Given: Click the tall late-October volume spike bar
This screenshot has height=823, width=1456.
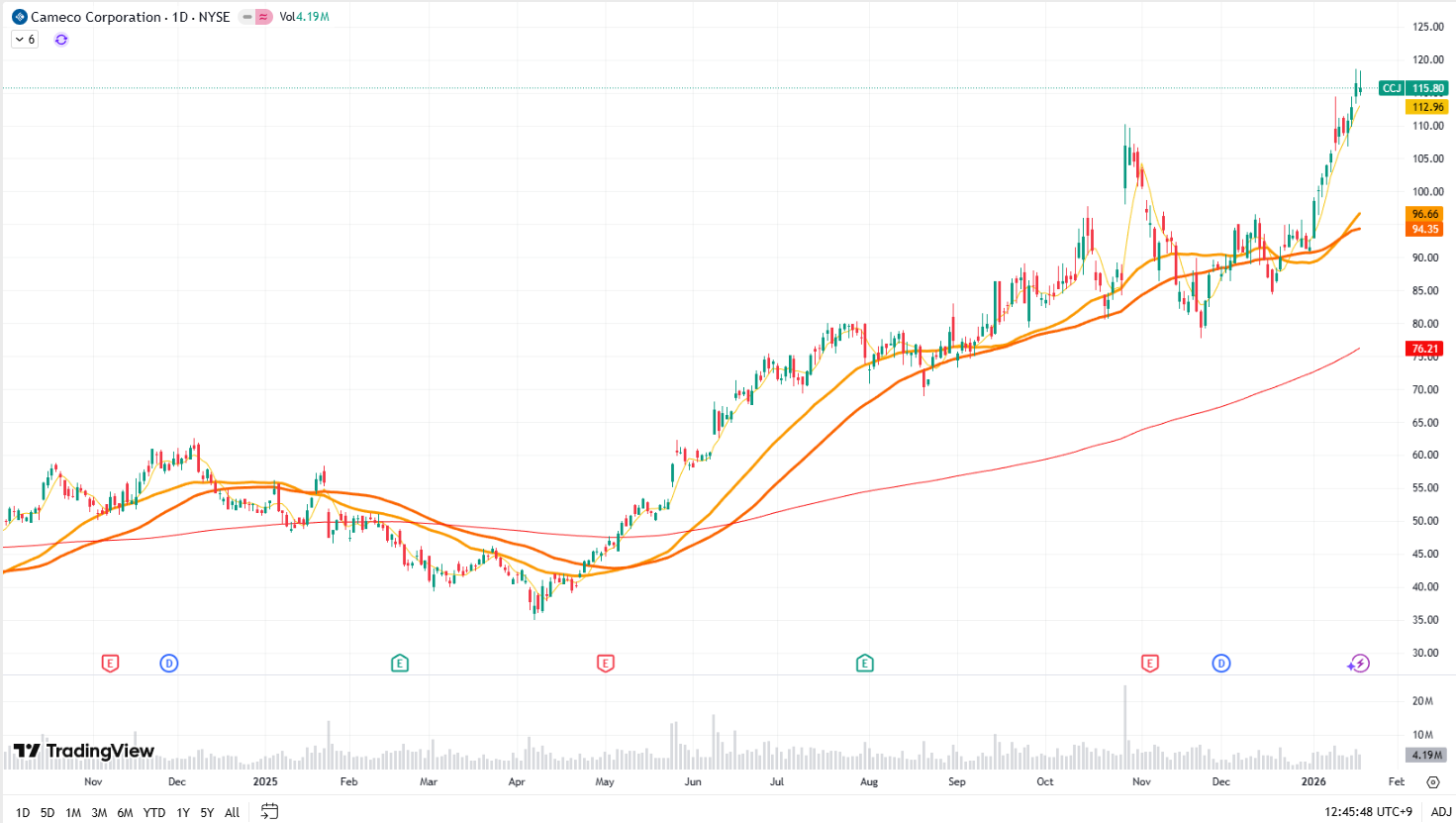Looking at the screenshot, I should click(1125, 727).
